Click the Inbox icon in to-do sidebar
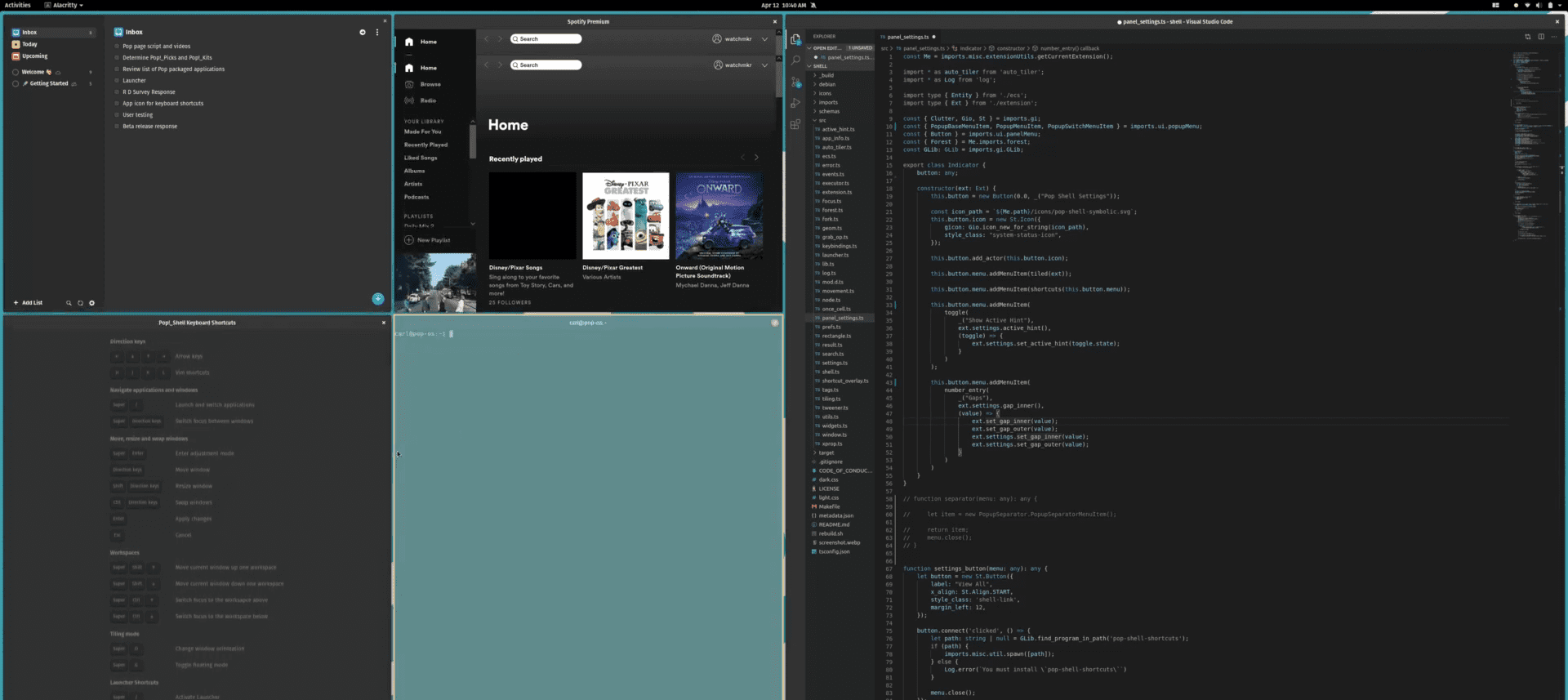 (x=16, y=33)
